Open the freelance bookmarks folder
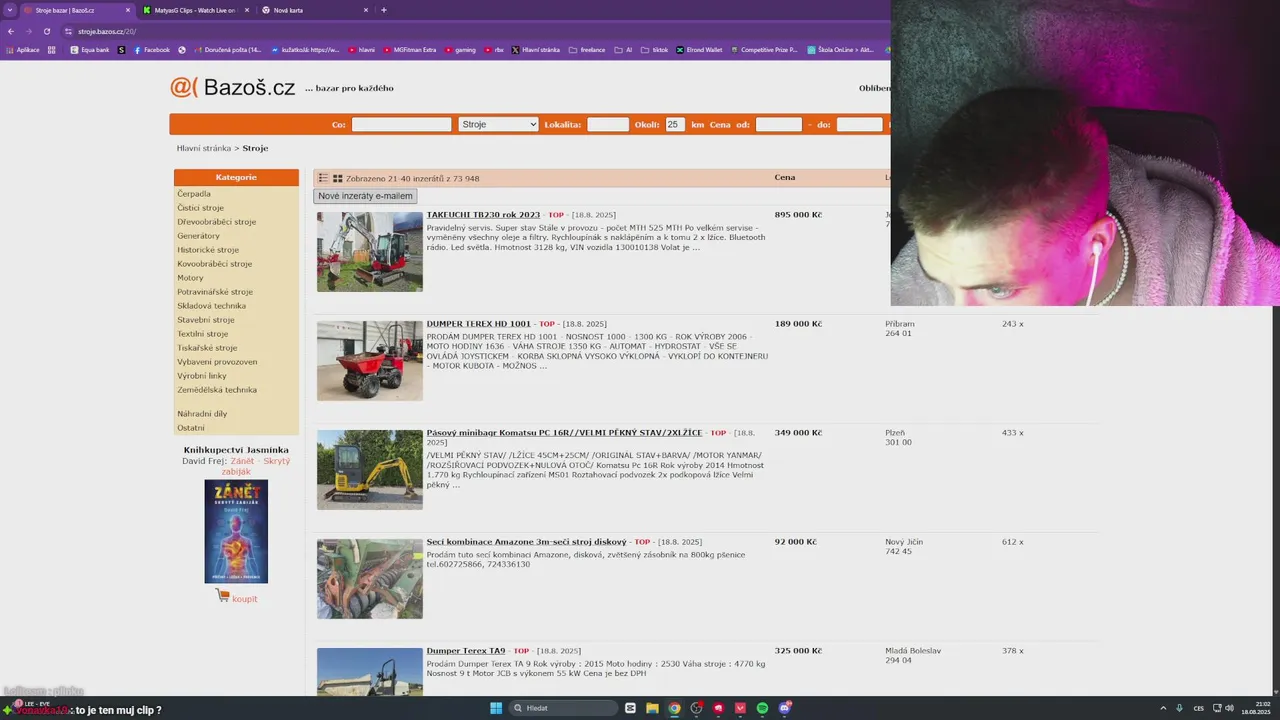The image size is (1280, 720). click(586, 50)
